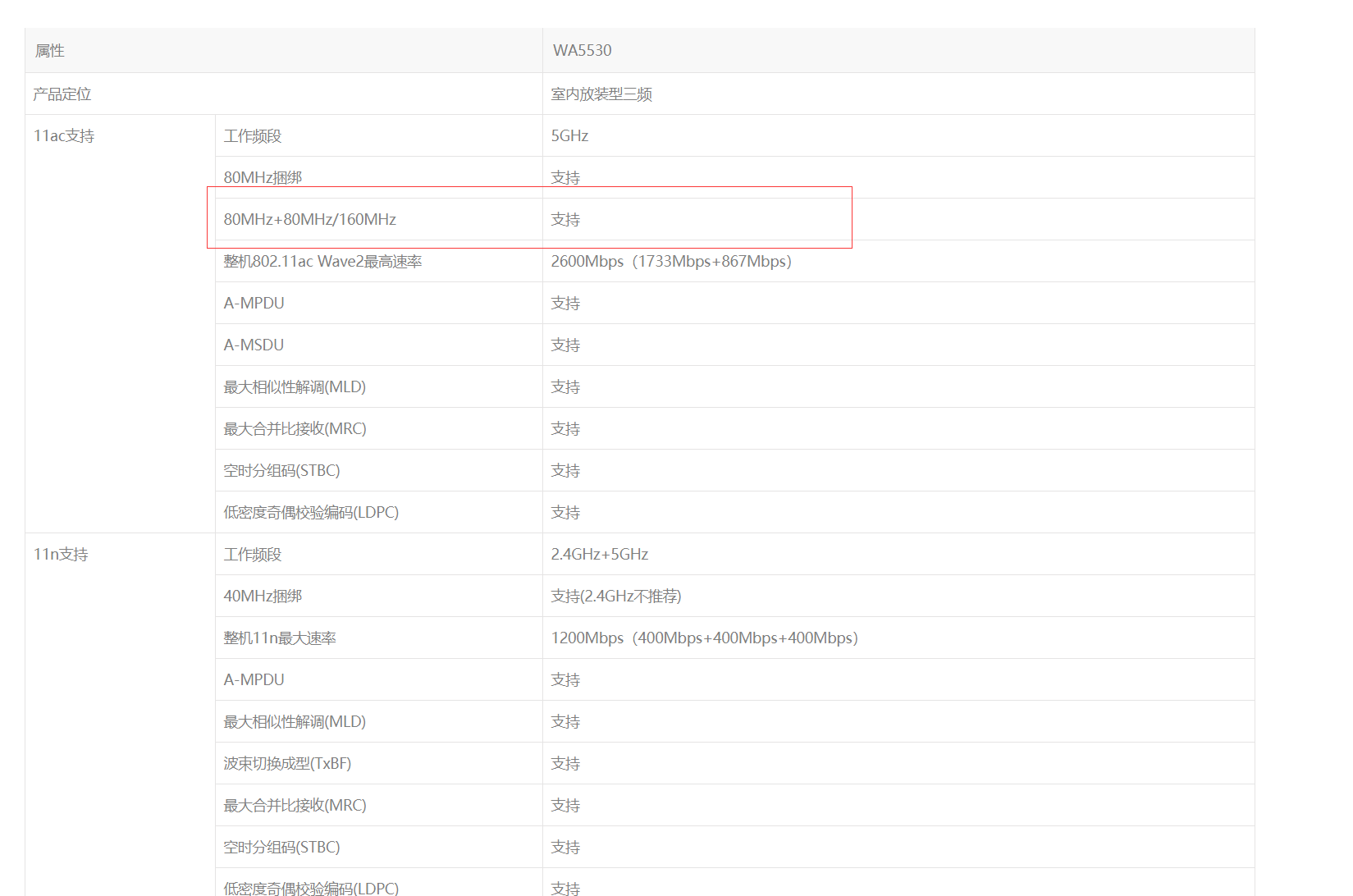Click the "支持(2.4GHz不推荐)" value
This screenshot has height=896, width=1353.
[616, 597]
